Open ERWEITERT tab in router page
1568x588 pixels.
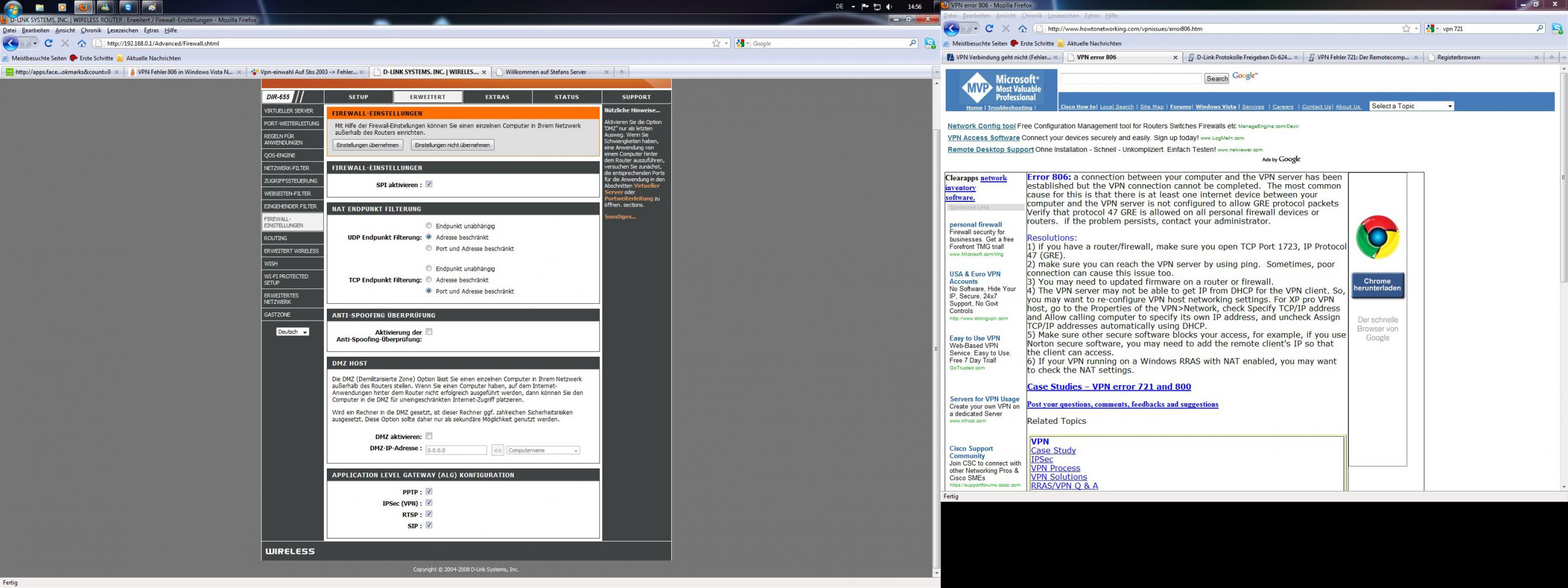[x=428, y=97]
